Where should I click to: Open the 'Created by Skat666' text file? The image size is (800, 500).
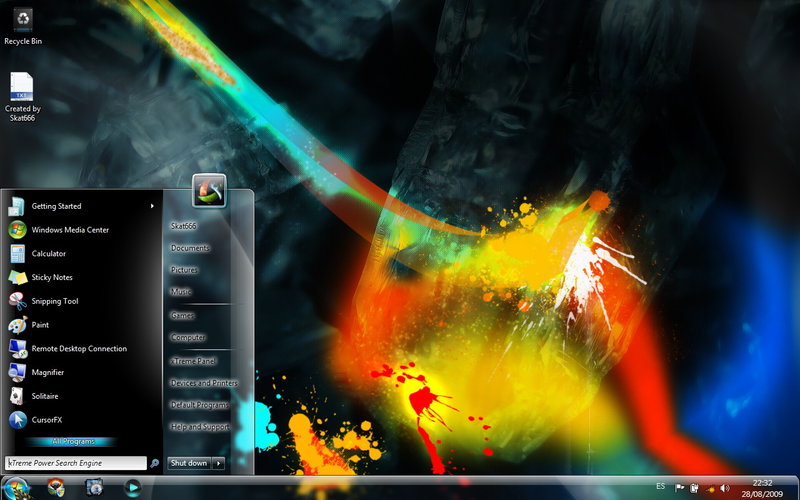pyautogui.click(x=22, y=87)
